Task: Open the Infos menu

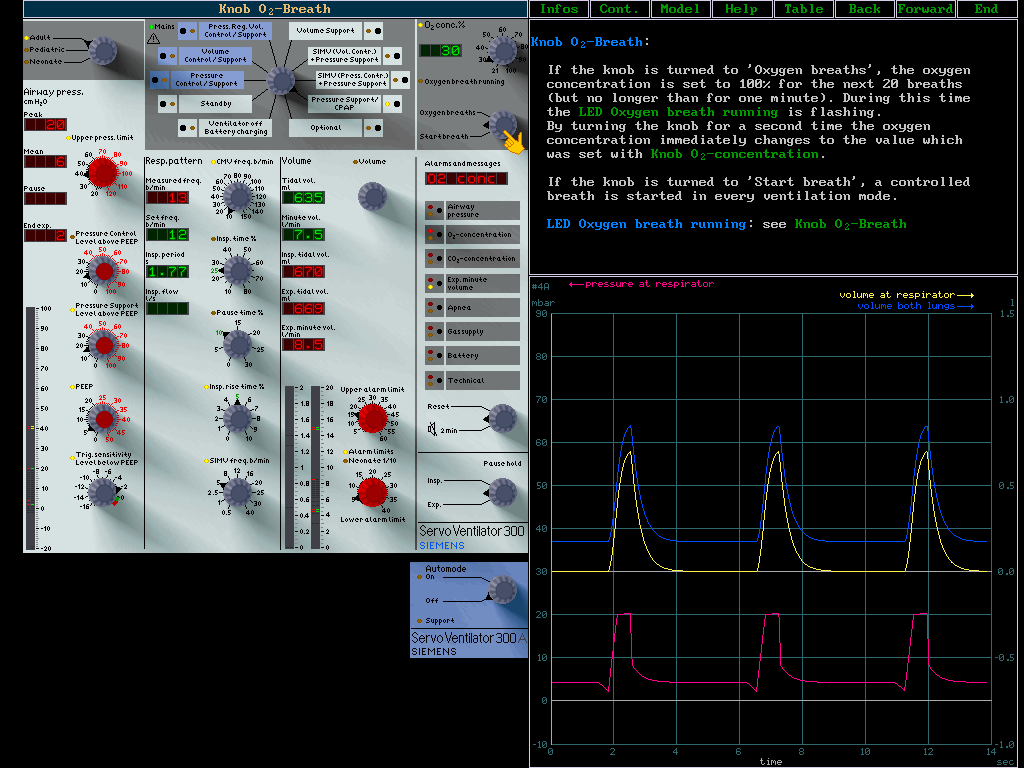Action: tap(559, 9)
